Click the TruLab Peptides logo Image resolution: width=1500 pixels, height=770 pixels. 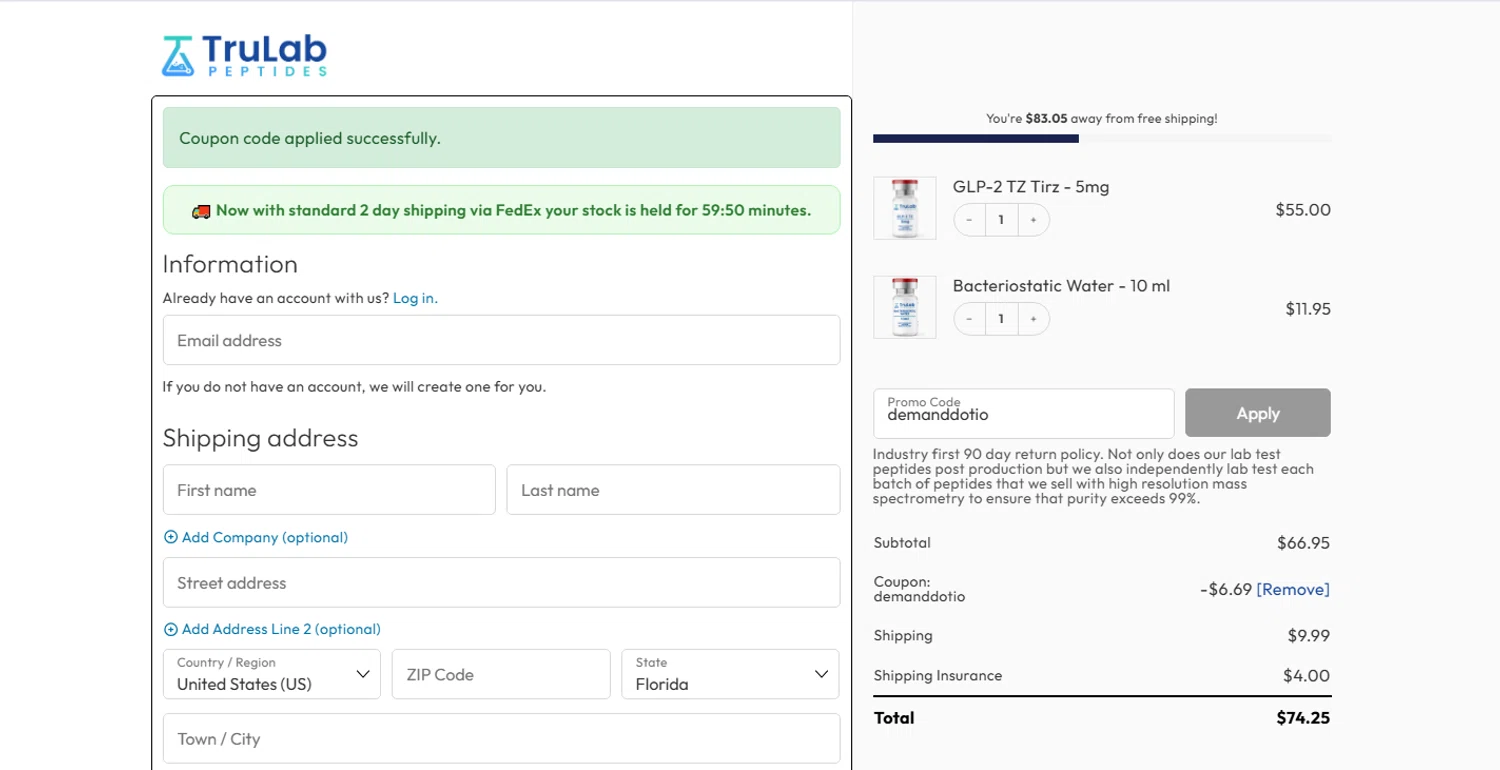(x=244, y=56)
